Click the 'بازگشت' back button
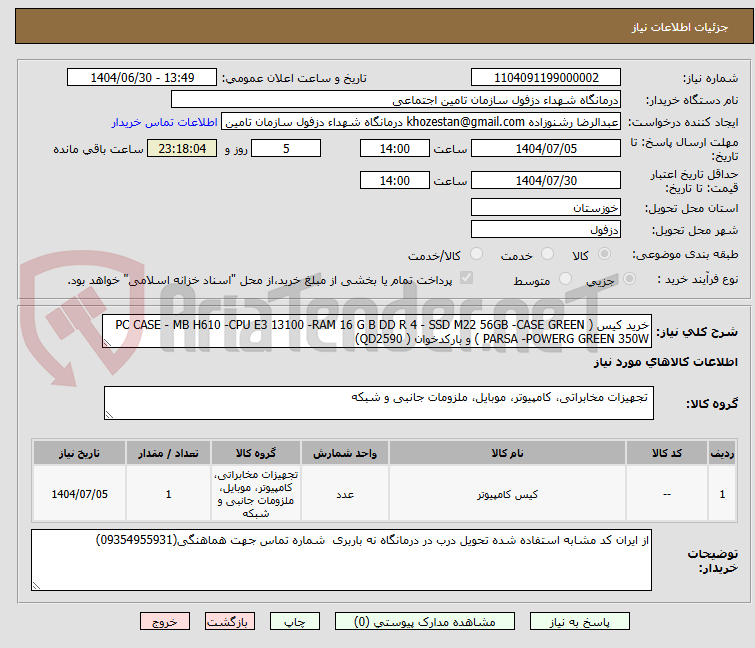The height and width of the screenshot is (648, 755). click(229, 621)
